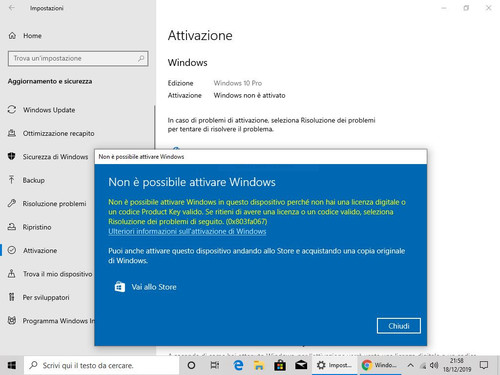The width and height of the screenshot is (500, 375).
Task: Click the Programma Windows Insider icon
Action: (12, 321)
